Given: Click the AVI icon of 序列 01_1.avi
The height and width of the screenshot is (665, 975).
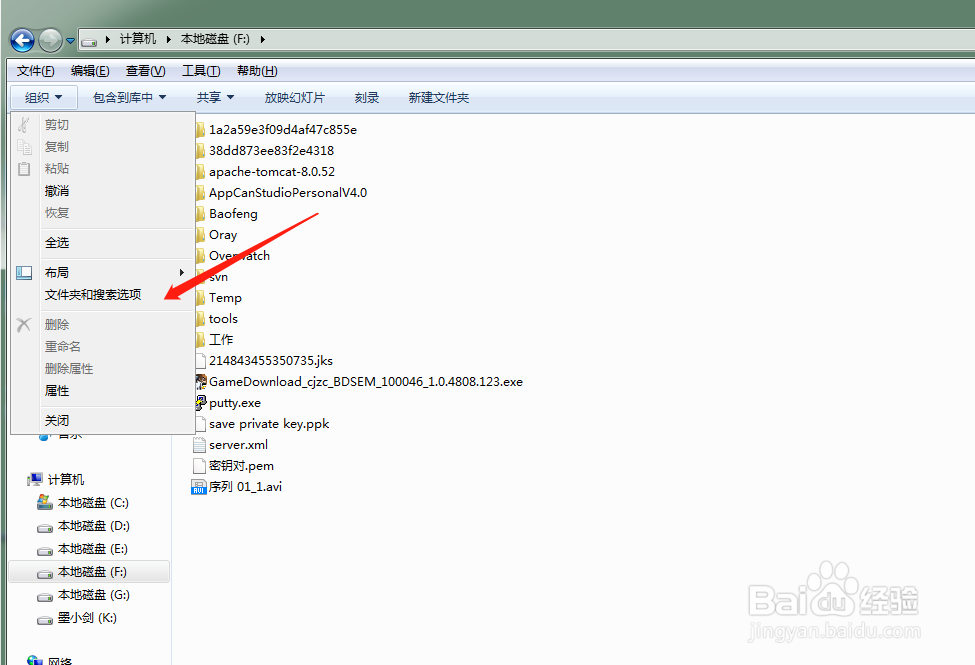Looking at the screenshot, I should coord(199,487).
